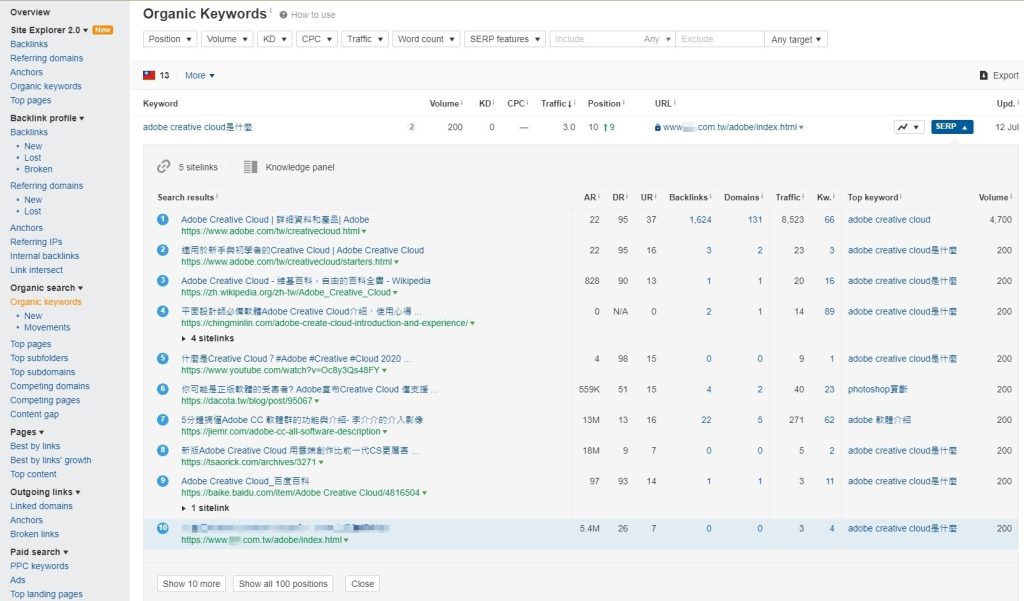Image resolution: width=1024 pixels, height=601 pixels.
Task: Sort table by Traffic column header
Action: 557,103
